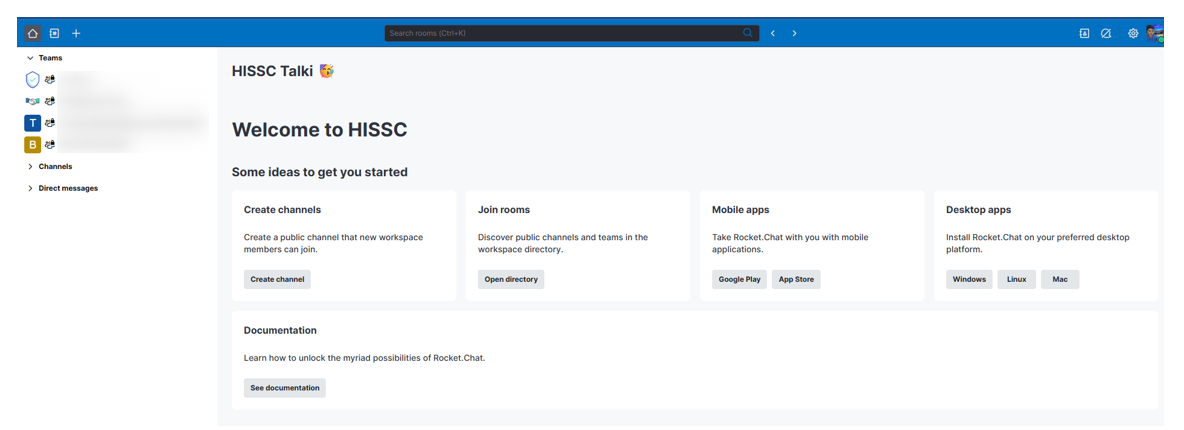Open the settings gear icon
This screenshot has width=1184, height=430.
point(1133,33)
